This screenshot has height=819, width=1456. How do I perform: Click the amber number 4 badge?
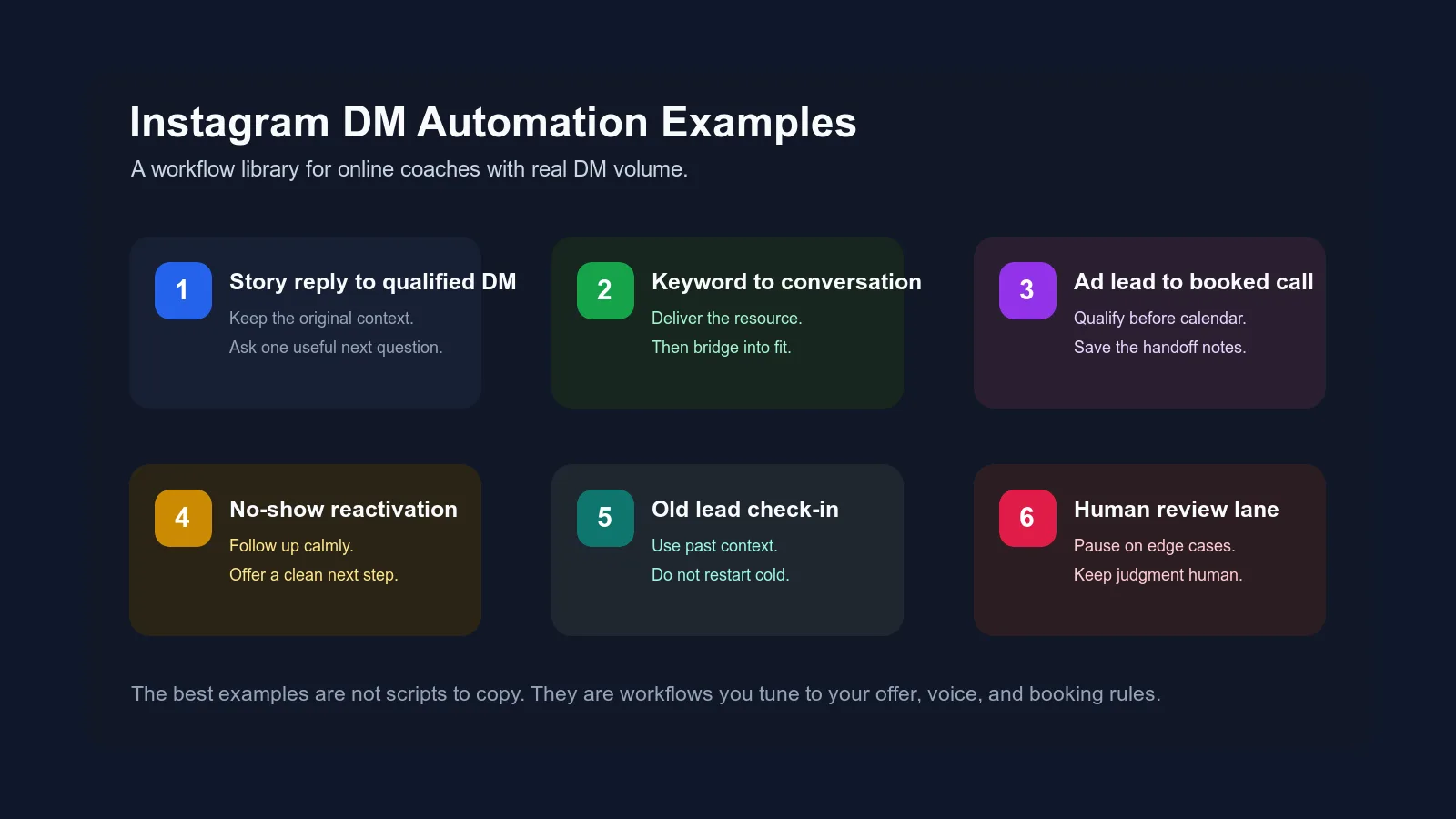coord(183,518)
